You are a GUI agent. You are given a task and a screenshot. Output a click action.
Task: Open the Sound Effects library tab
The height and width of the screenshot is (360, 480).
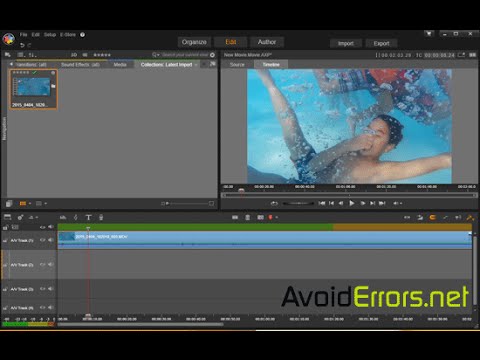(80, 65)
